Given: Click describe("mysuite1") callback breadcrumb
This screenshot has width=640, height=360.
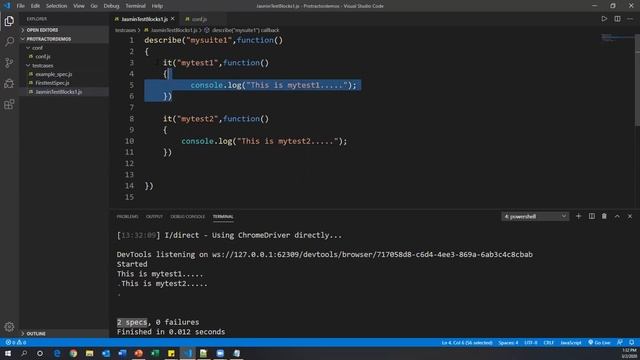Looking at the screenshot, I should click(245, 30).
